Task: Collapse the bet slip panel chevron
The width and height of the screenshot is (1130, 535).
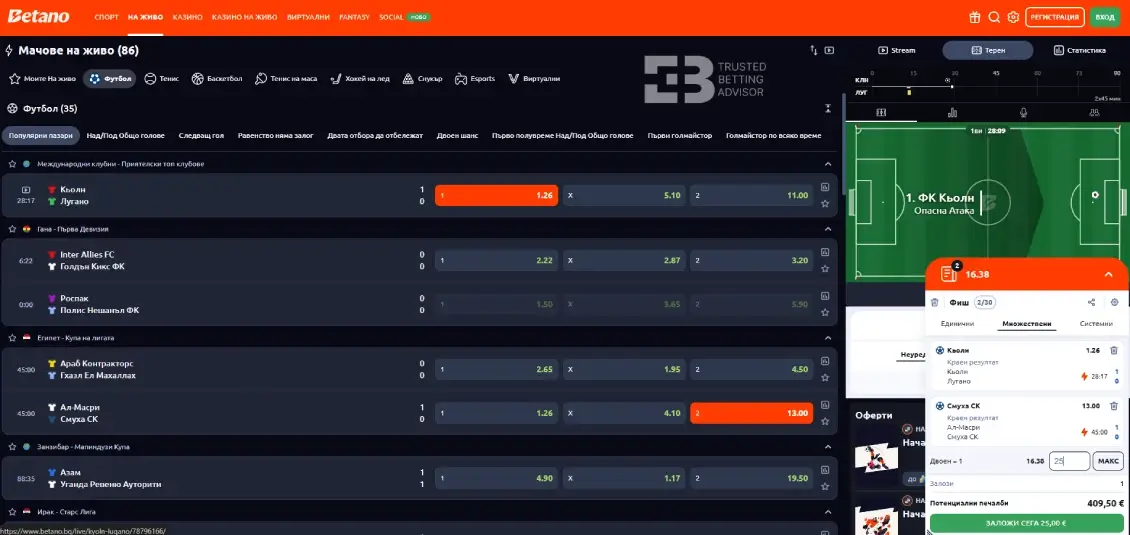Action: point(1108,274)
